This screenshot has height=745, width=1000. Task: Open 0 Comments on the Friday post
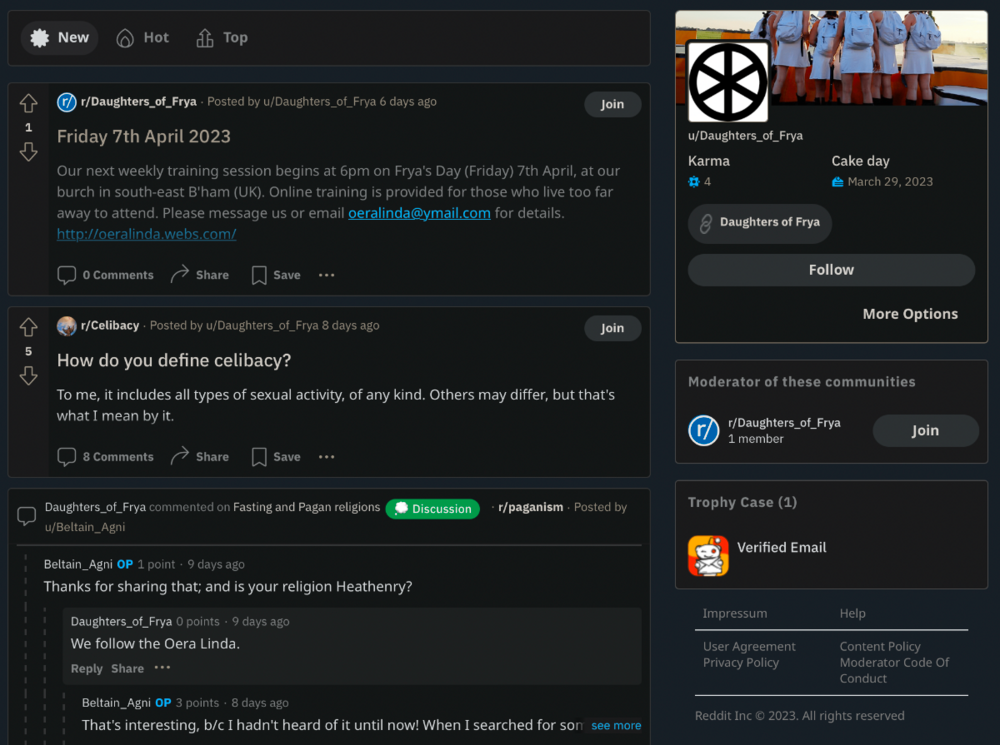tap(106, 275)
